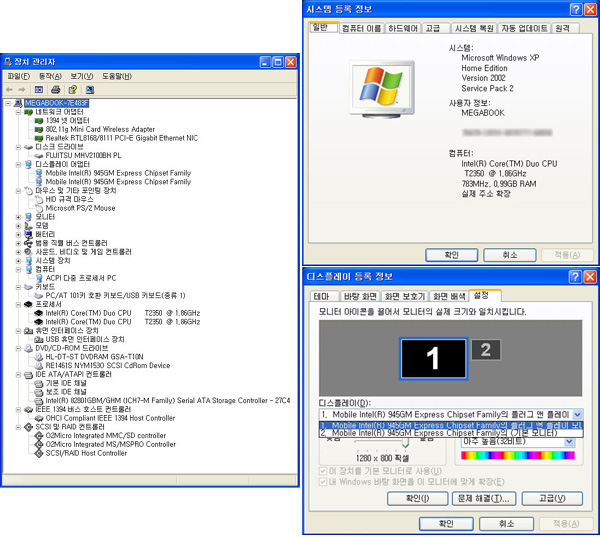Switch to Computer Name tab in System Properties
The image size is (600, 537).
[362, 28]
